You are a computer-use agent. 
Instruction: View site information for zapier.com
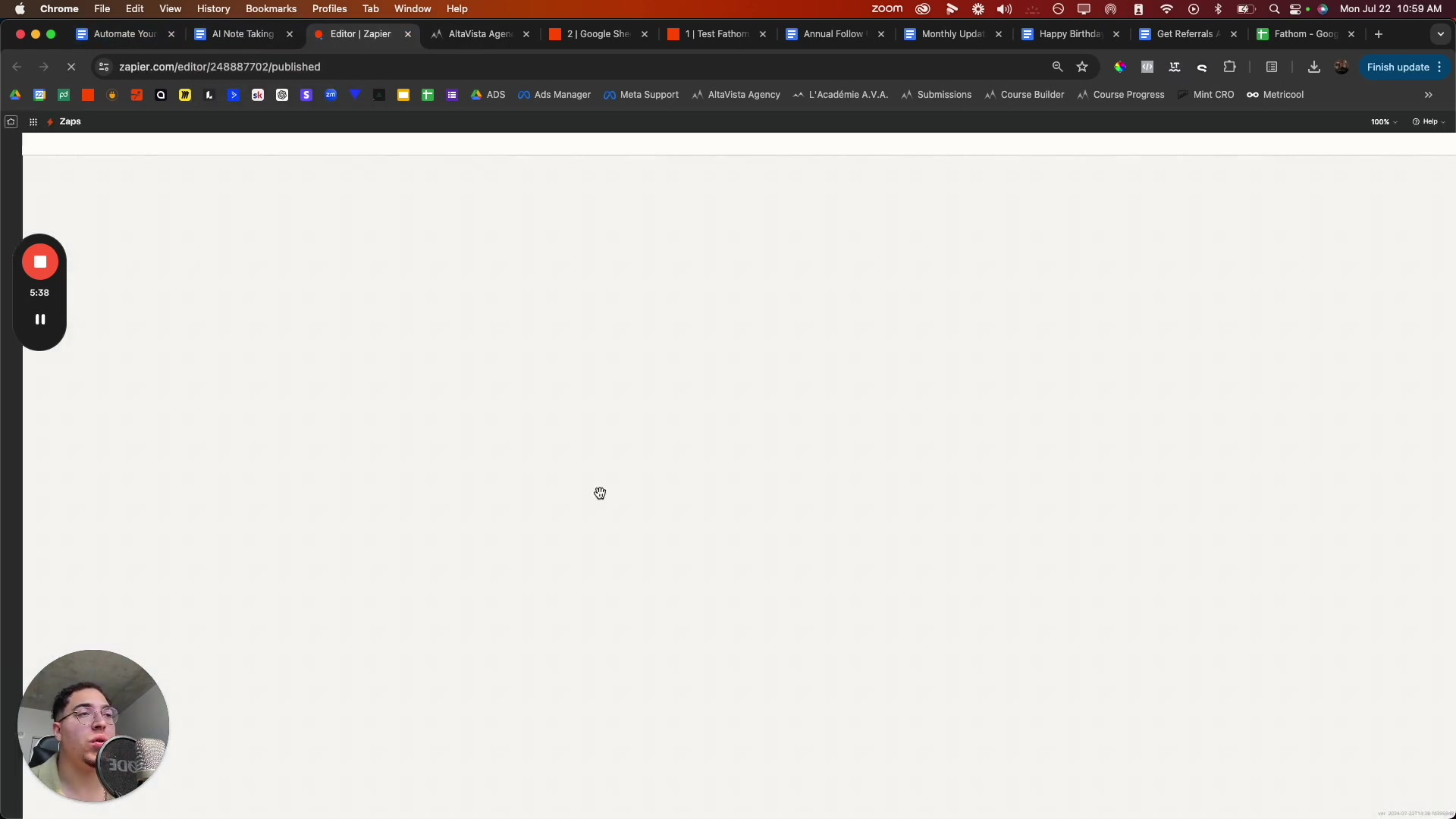tap(104, 67)
